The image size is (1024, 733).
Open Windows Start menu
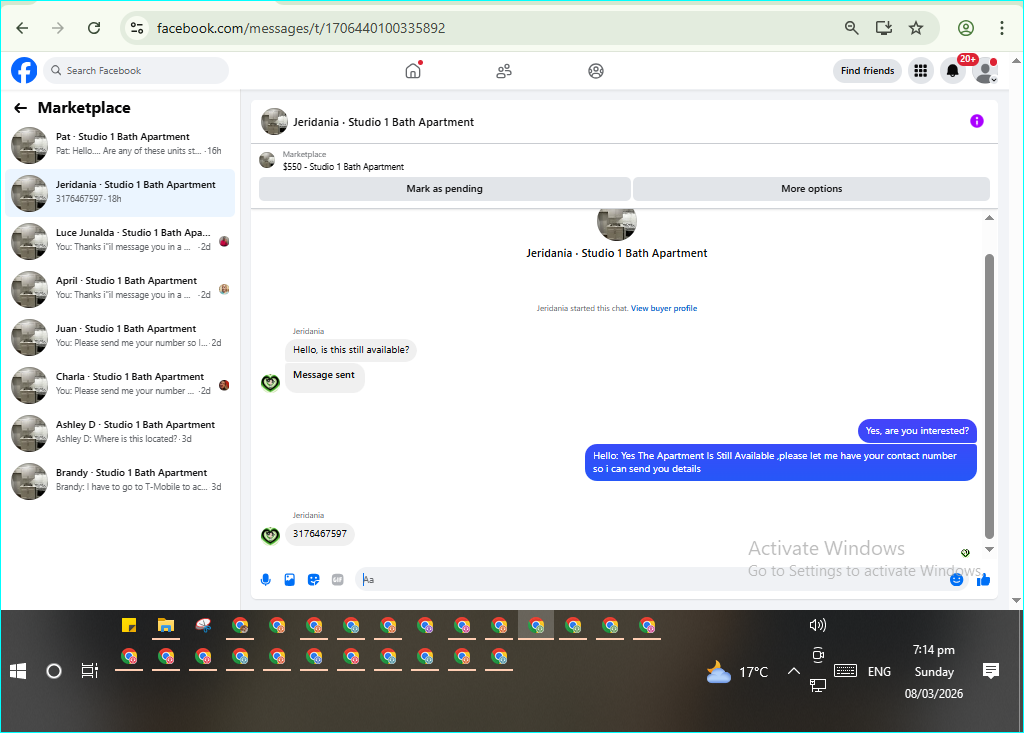(x=18, y=671)
